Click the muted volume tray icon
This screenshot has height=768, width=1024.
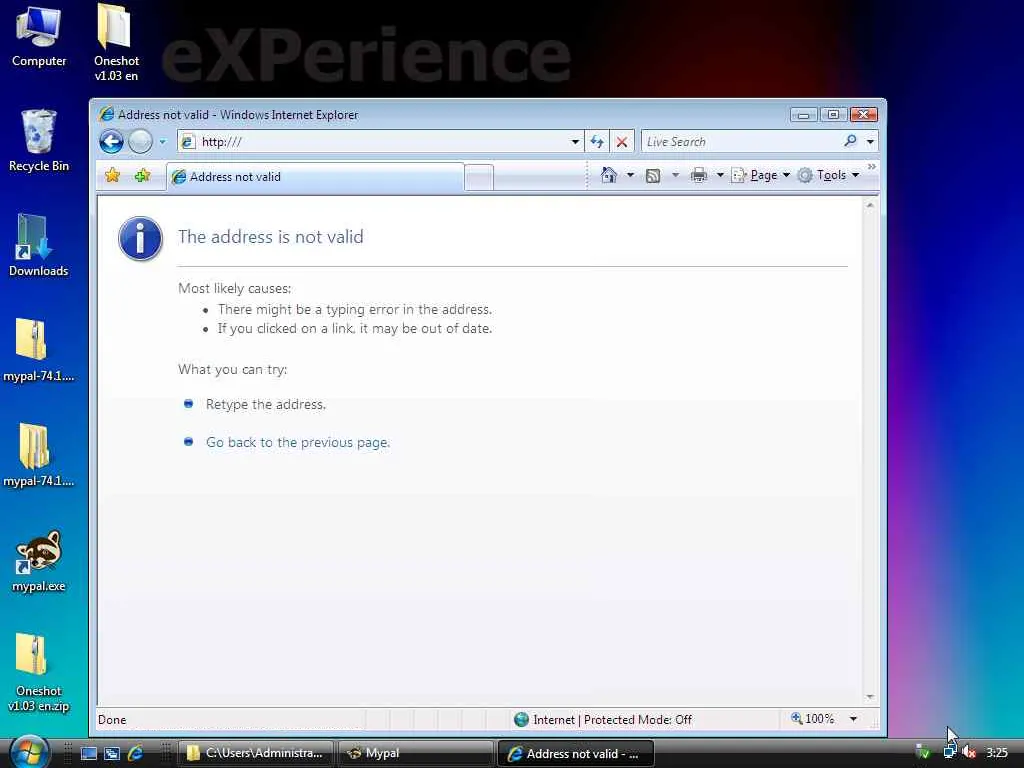click(968, 752)
